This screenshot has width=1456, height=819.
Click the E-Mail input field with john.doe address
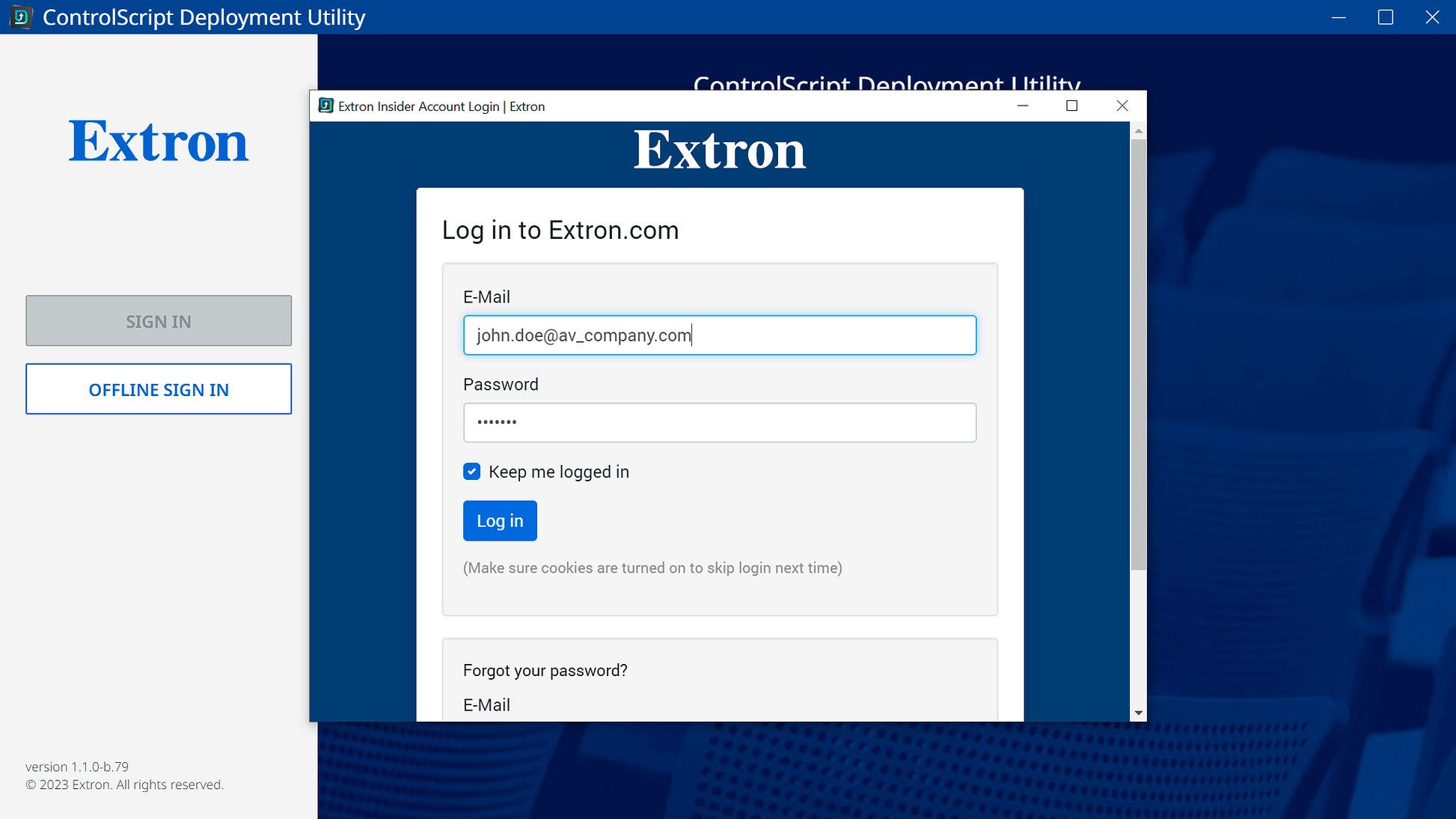tap(720, 335)
